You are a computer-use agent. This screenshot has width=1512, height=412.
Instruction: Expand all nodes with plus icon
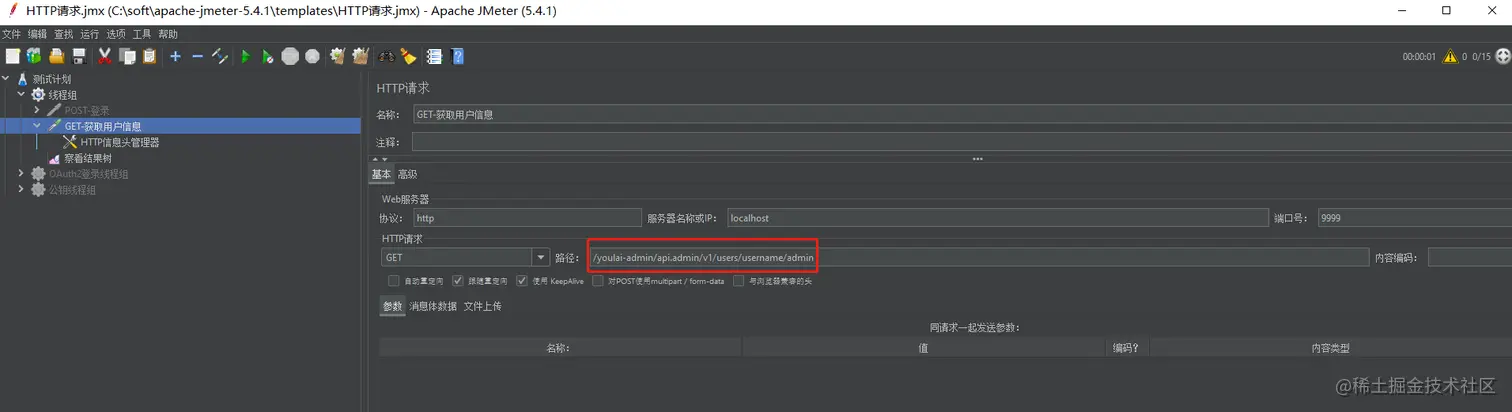[175, 56]
